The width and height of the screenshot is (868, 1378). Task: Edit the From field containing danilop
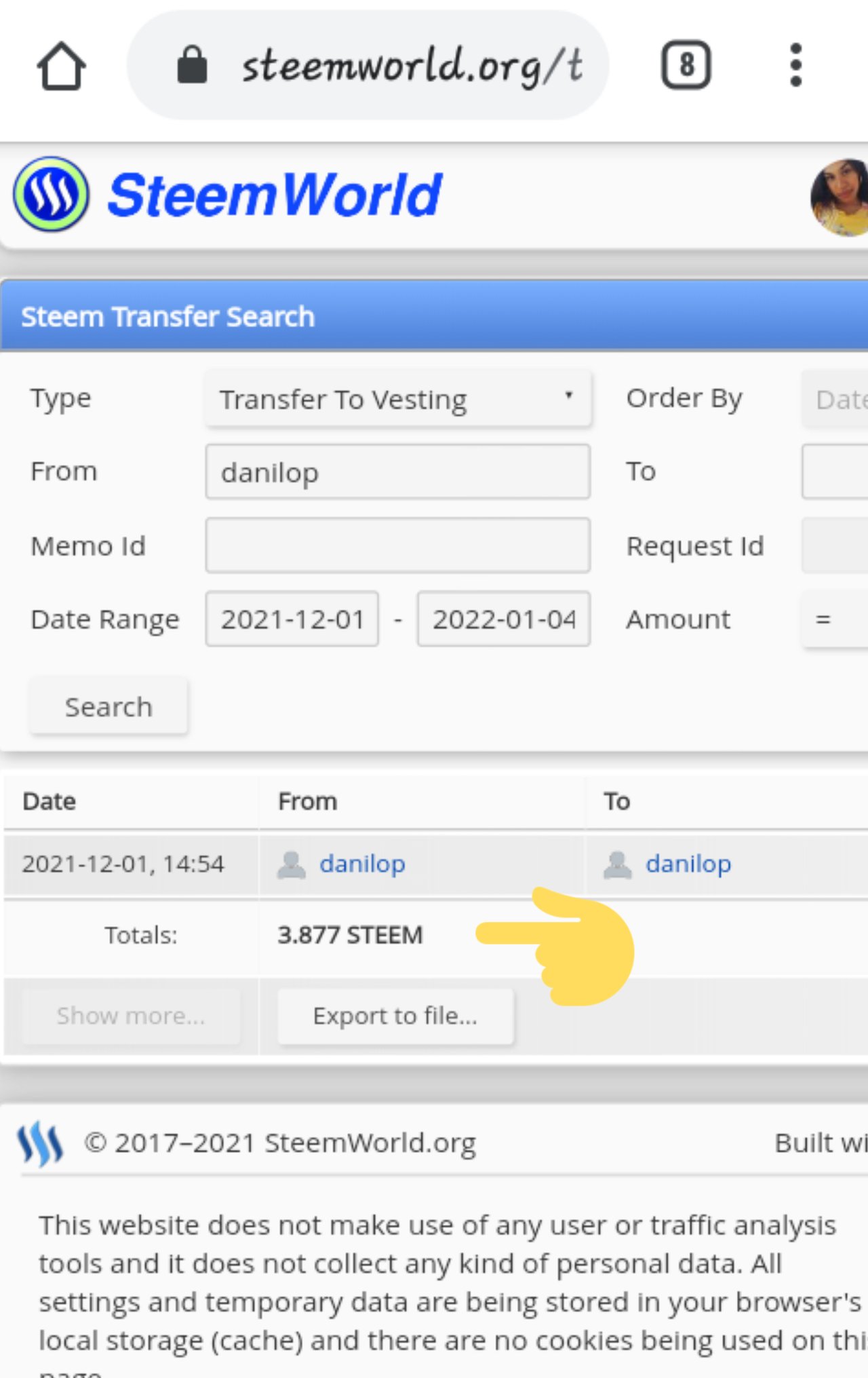398,472
